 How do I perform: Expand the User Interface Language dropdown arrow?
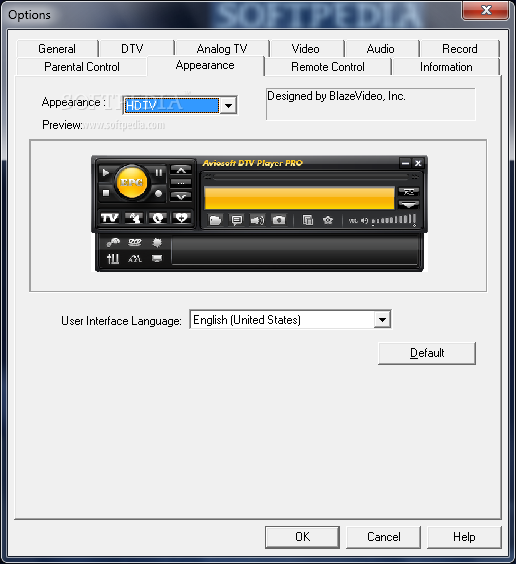[x=382, y=319]
